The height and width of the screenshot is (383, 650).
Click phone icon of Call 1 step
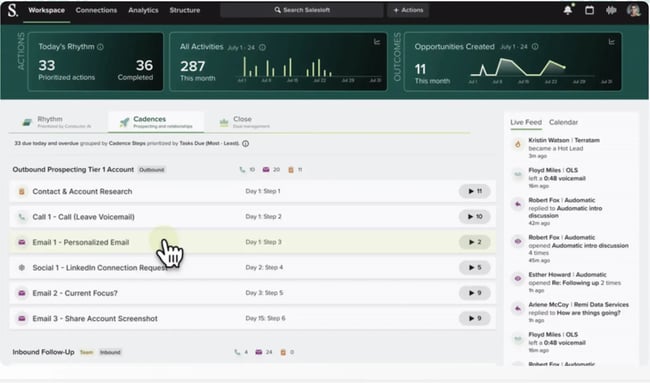pyautogui.click(x=22, y=217)
